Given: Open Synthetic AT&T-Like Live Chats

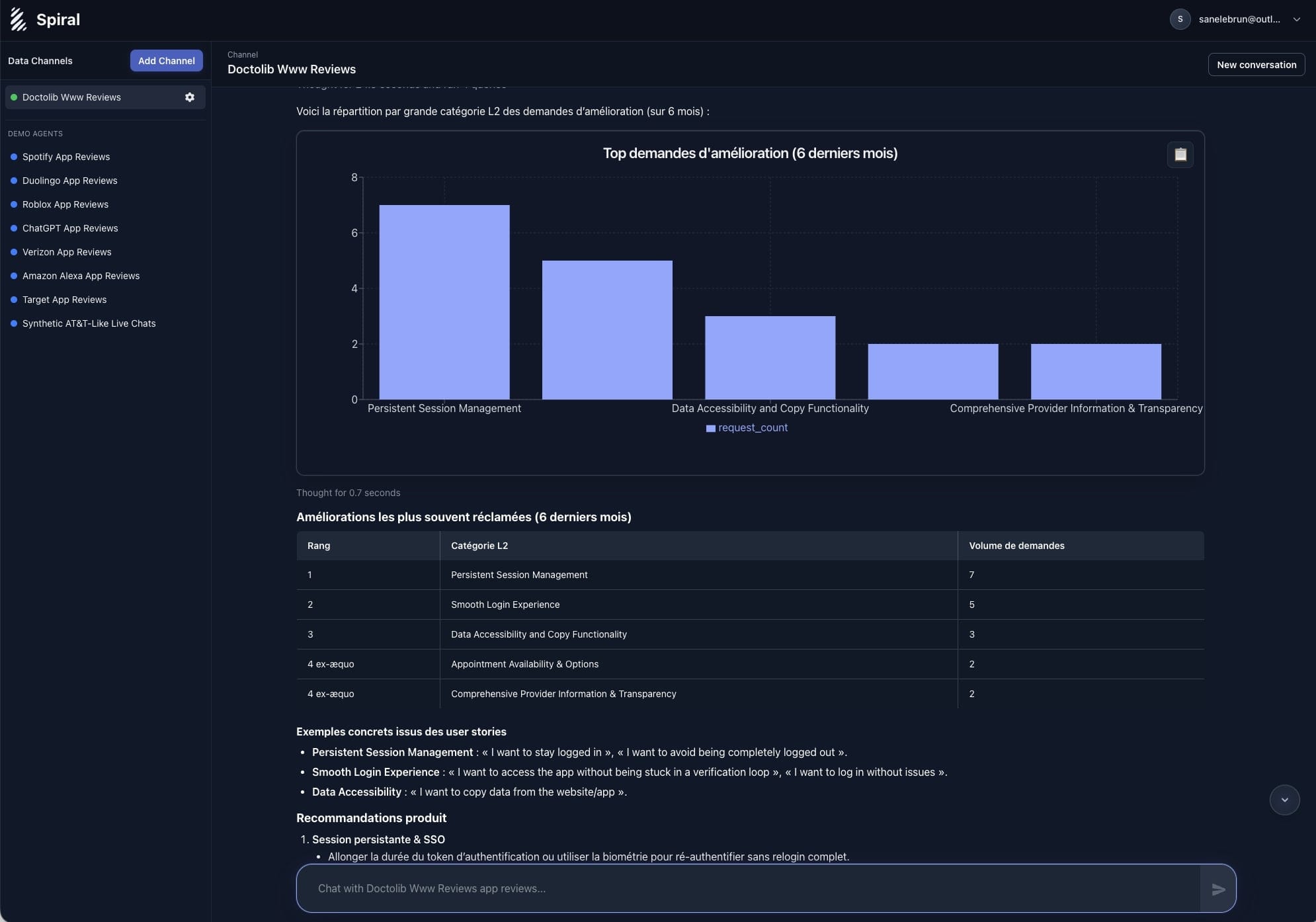Looking at the screenshot, I should pyautogui.click(x=89, y=323).
